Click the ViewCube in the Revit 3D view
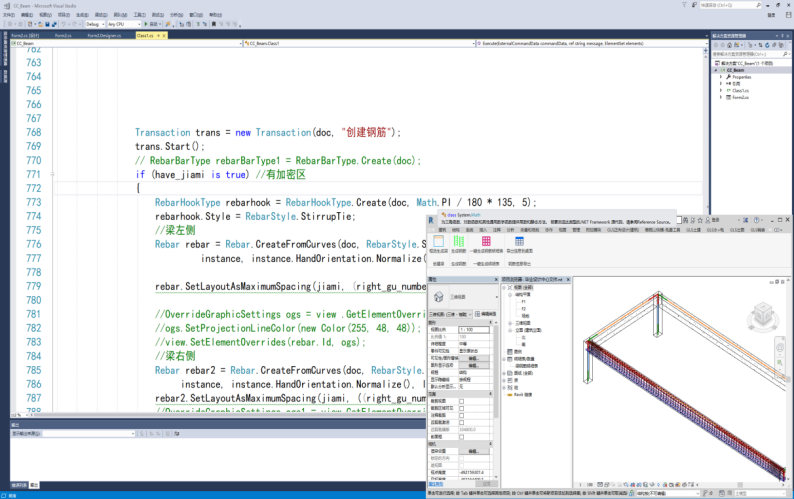Viewport: 794px width, 499px height. [x=763, y=315]
